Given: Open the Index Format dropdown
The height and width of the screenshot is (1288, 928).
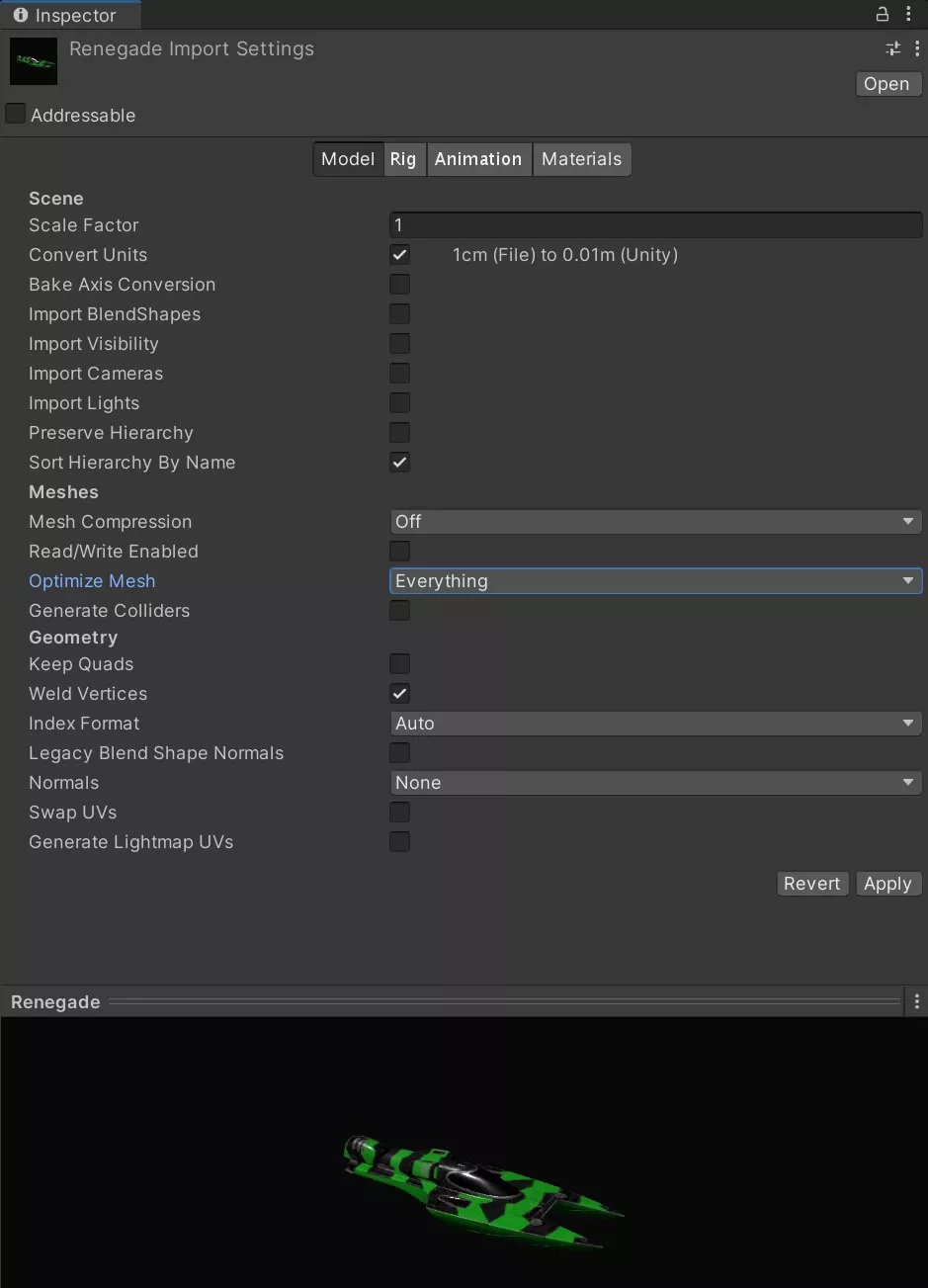Looking at the screenshot, I should 655,723.
